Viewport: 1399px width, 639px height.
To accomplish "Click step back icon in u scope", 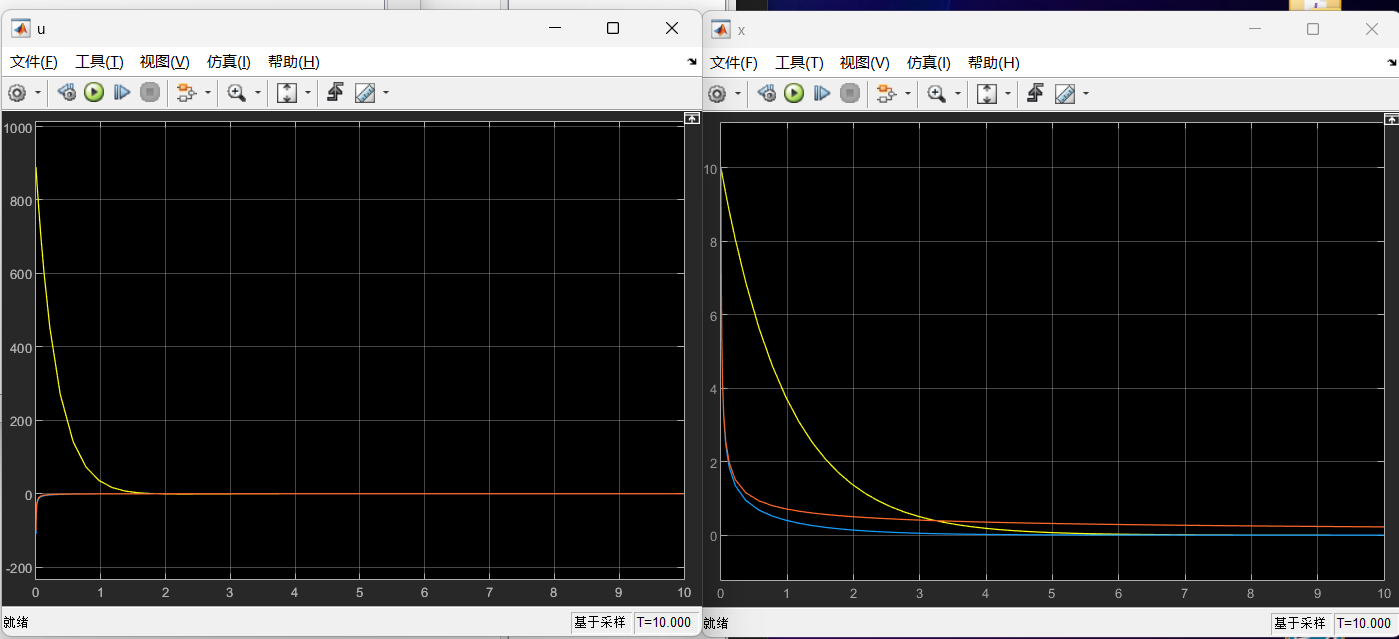I will (66, 93).
